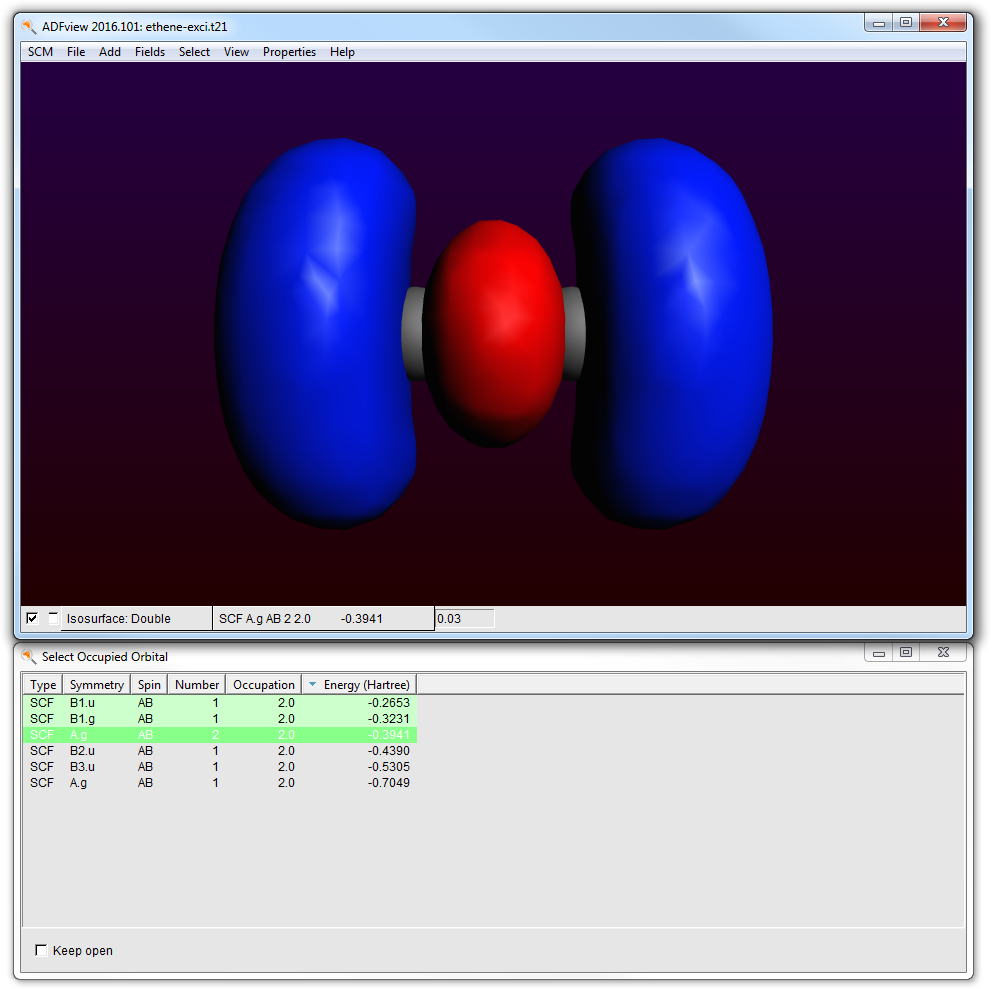Select the highlighted A.g number 2 row

(220, 735)
